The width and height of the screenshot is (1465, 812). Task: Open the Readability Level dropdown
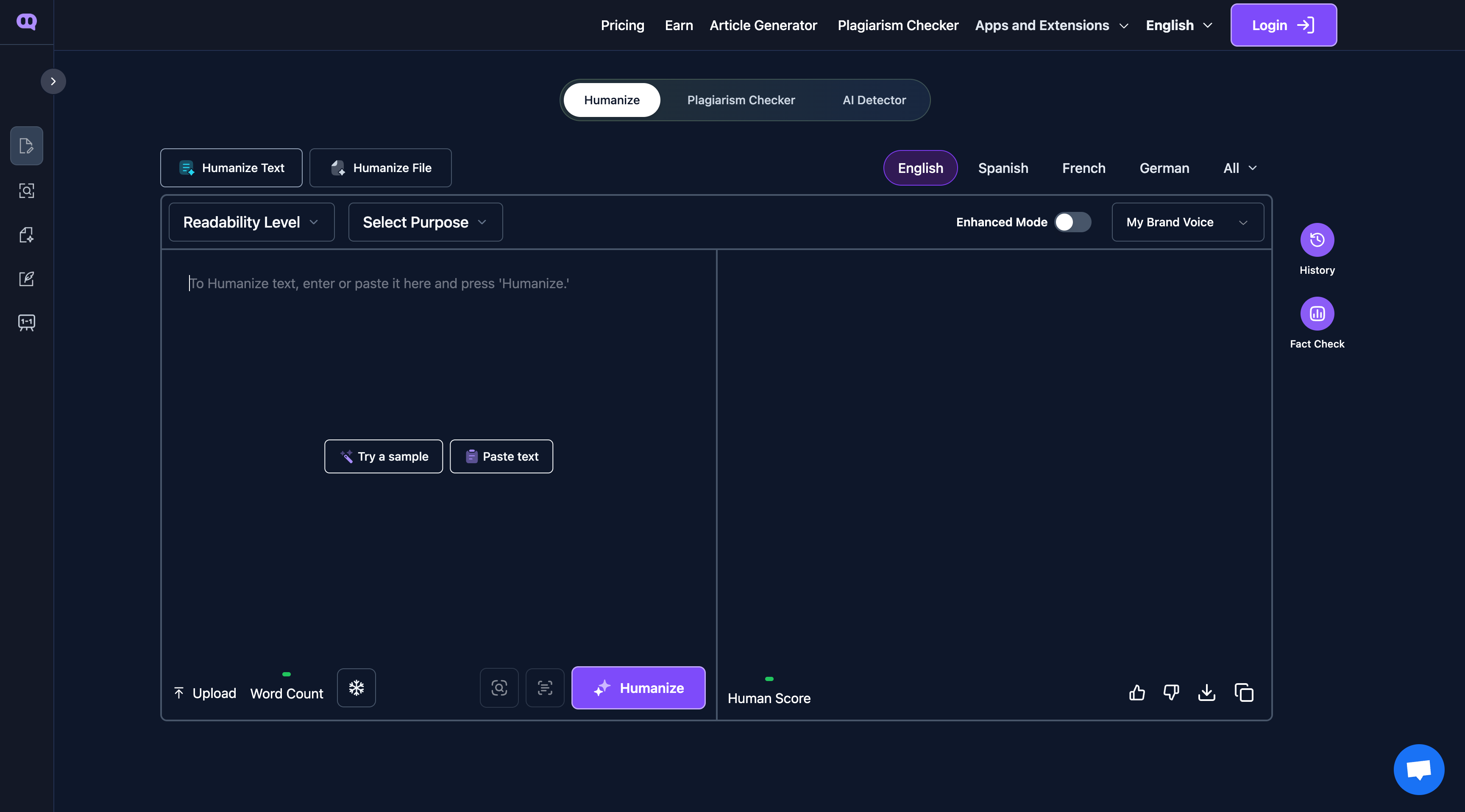coord(251,222)
